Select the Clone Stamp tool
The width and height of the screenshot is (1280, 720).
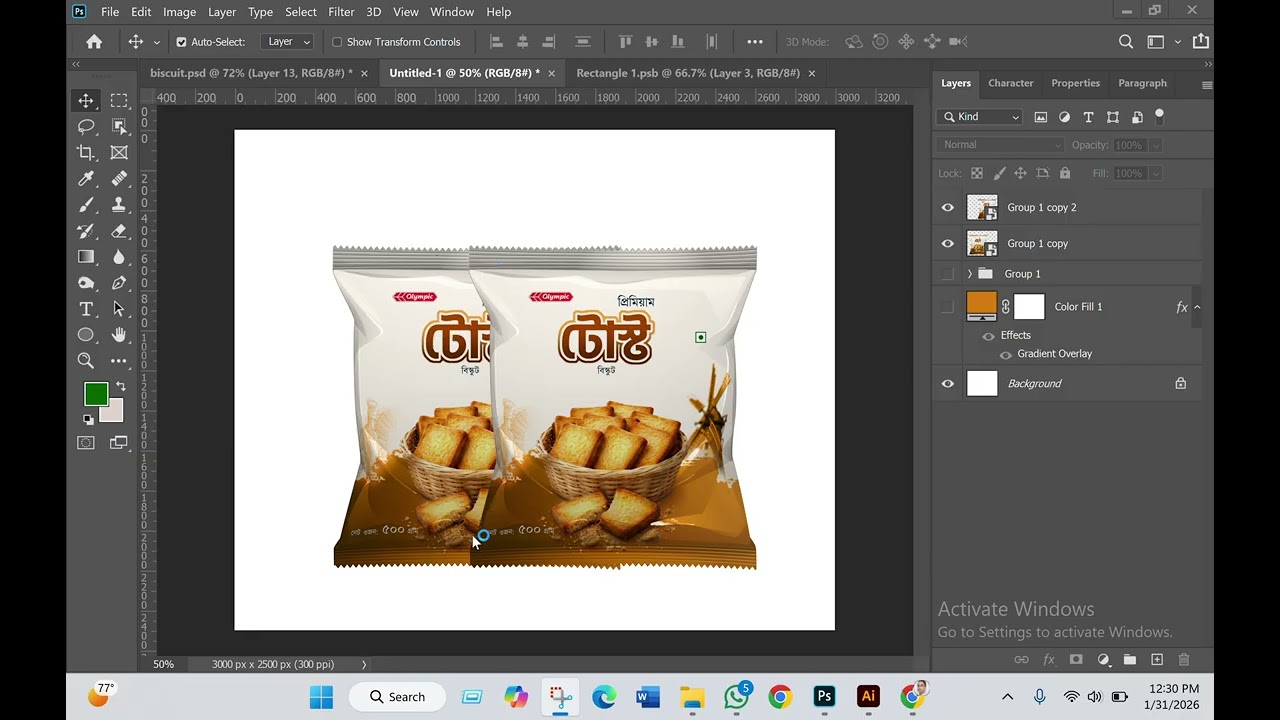[119, 205]
